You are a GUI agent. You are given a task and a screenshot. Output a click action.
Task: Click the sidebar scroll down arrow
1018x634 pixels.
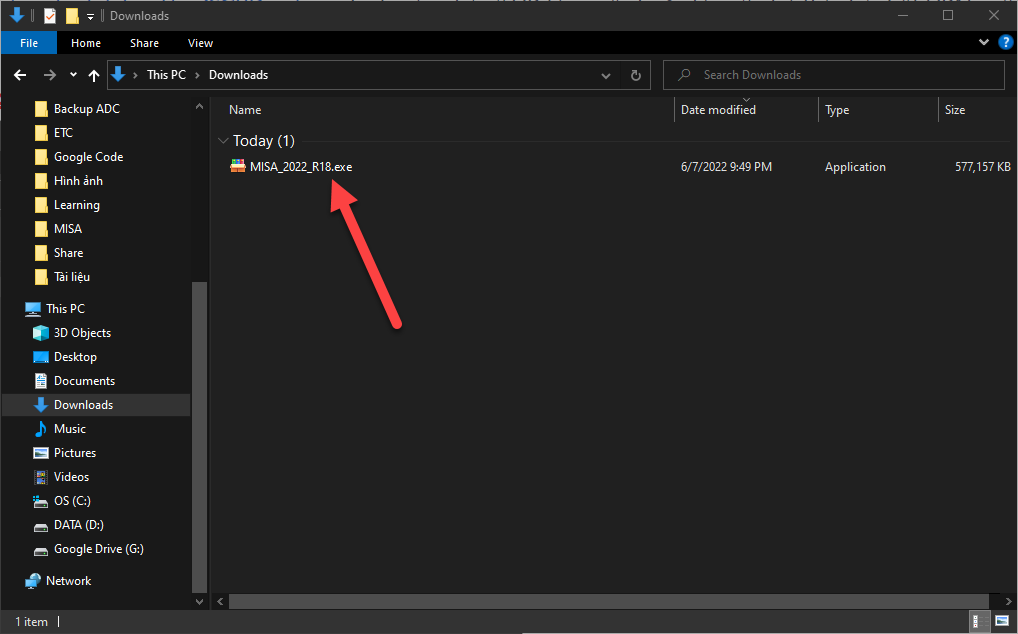point(199,602)
